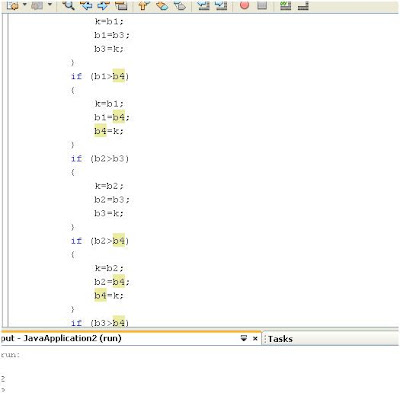Minimize the Output panel with its down-arrow icon
The image size is (400, 393).
click(x=244, y=338)
